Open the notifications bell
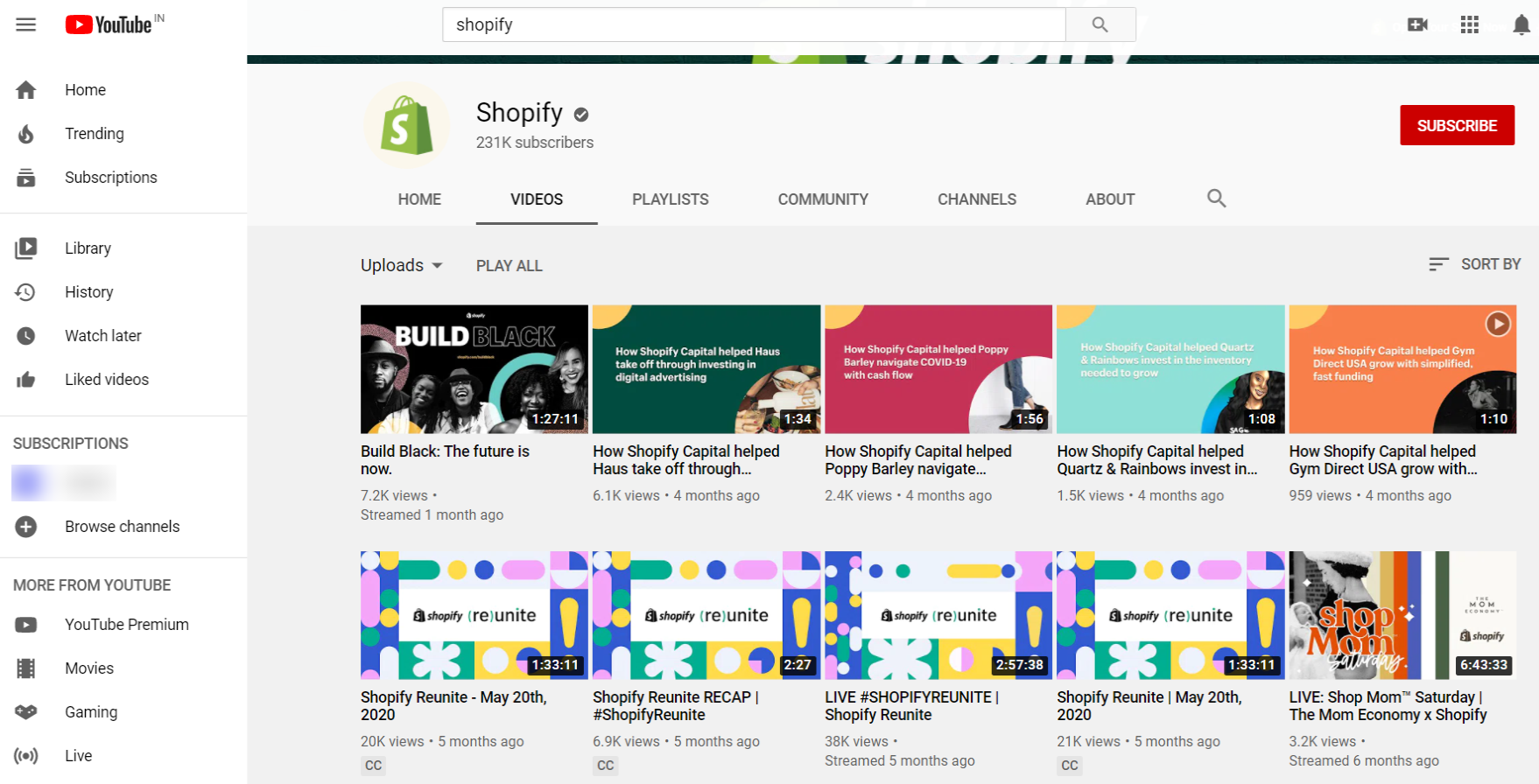 1521,24
